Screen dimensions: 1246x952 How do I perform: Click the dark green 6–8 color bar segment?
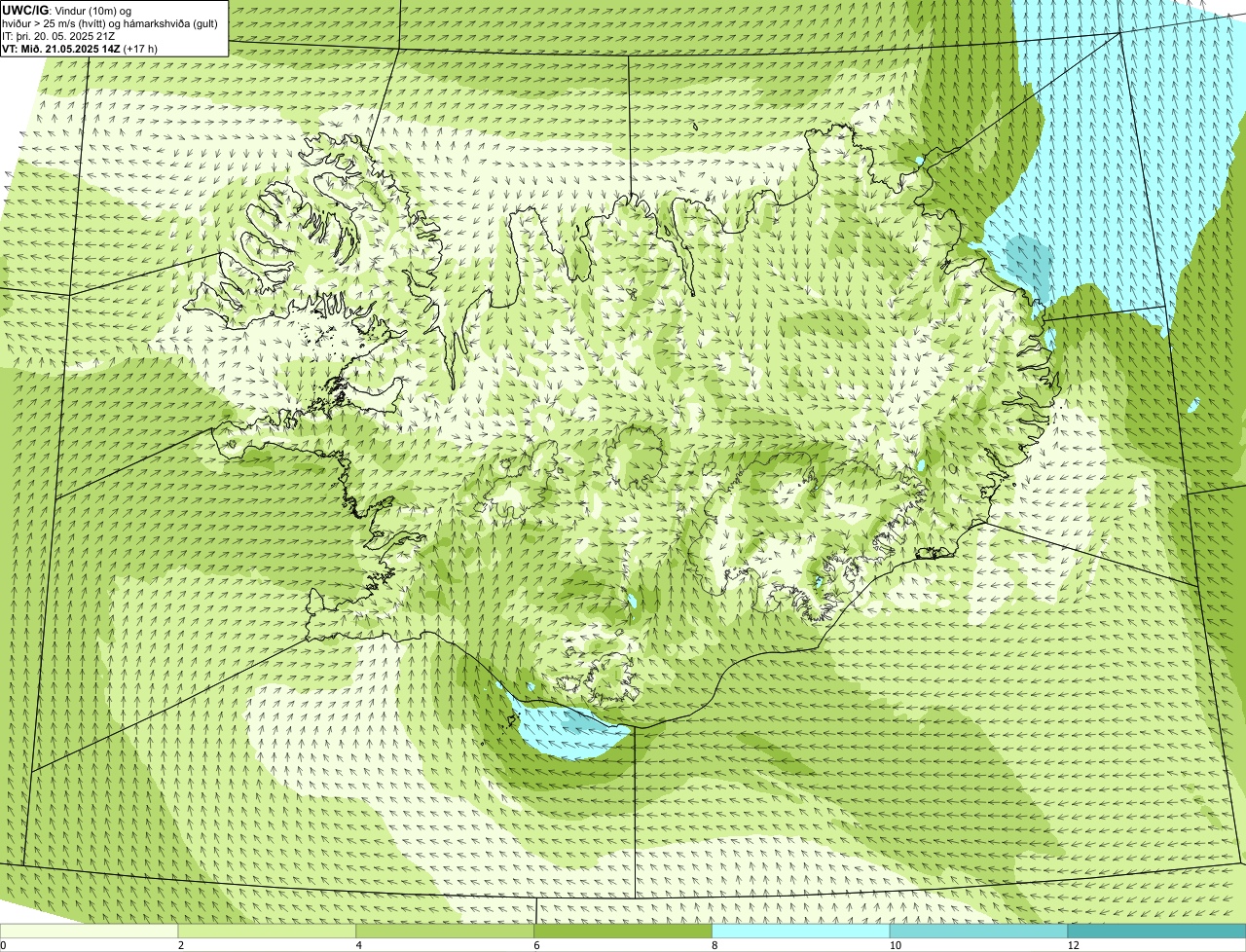click(x=623, y=931)
